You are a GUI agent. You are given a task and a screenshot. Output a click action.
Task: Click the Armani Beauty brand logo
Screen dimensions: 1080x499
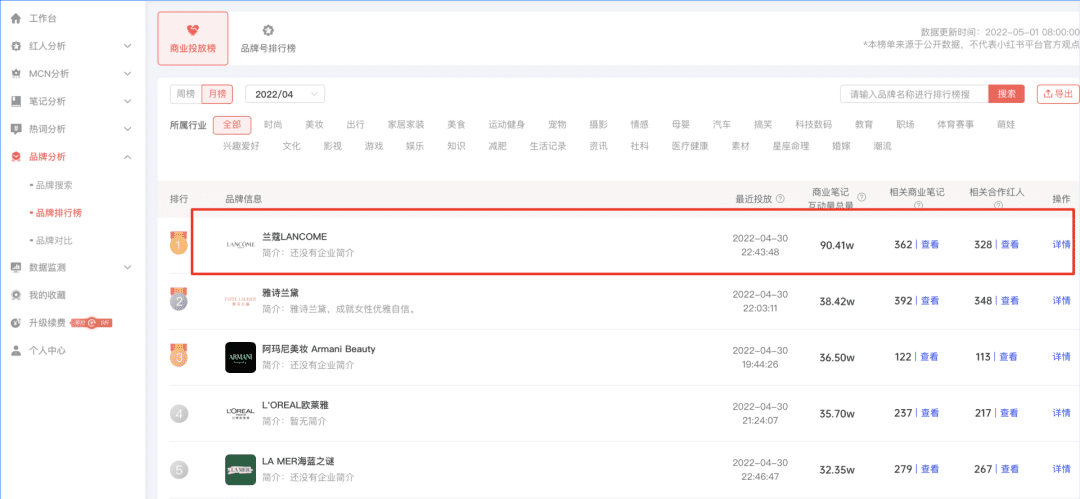[x=240, y=357]
